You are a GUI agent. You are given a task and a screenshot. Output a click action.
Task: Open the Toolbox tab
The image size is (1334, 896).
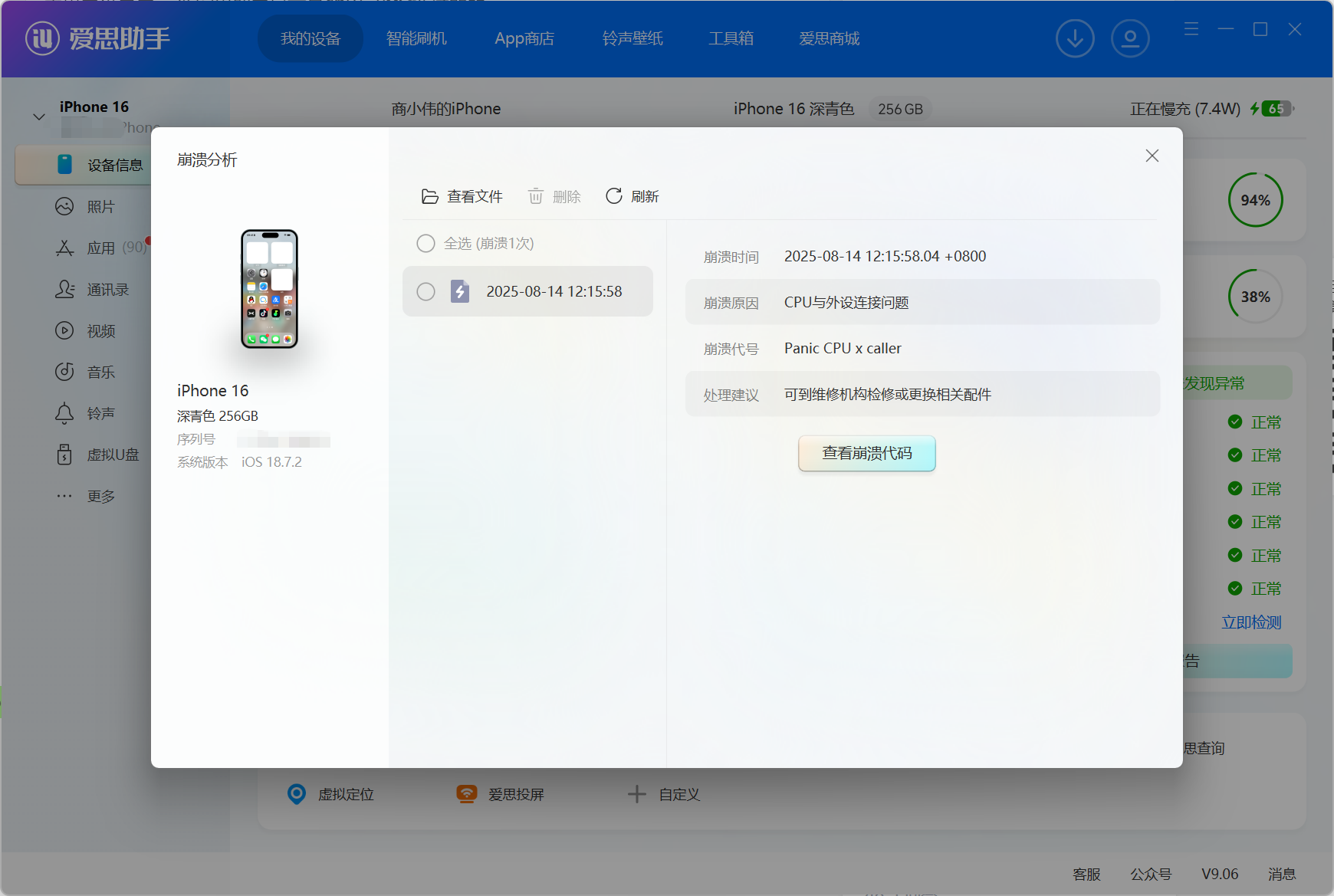click(x=731, y=38)
